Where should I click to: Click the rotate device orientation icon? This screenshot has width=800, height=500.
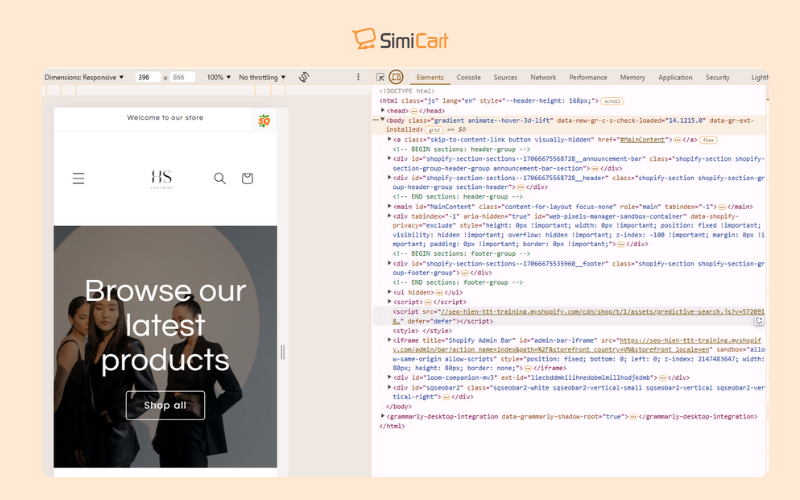pos(304,77)
